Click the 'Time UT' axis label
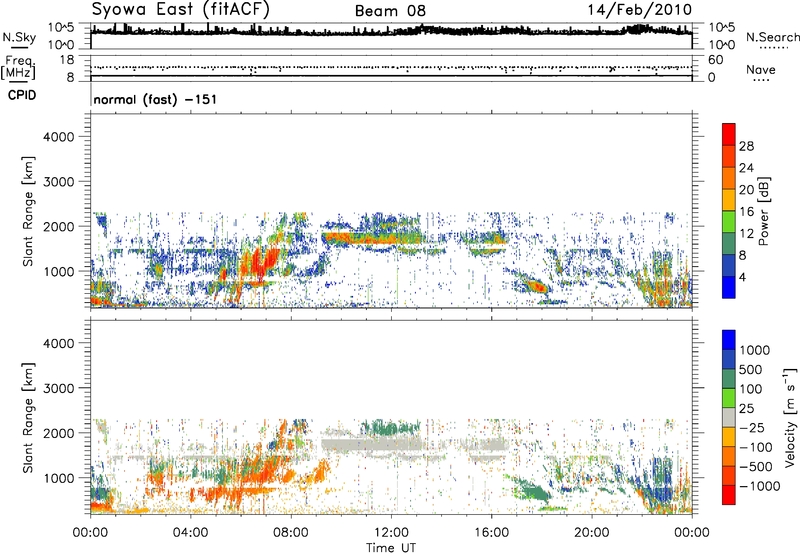 coord(391,548)
